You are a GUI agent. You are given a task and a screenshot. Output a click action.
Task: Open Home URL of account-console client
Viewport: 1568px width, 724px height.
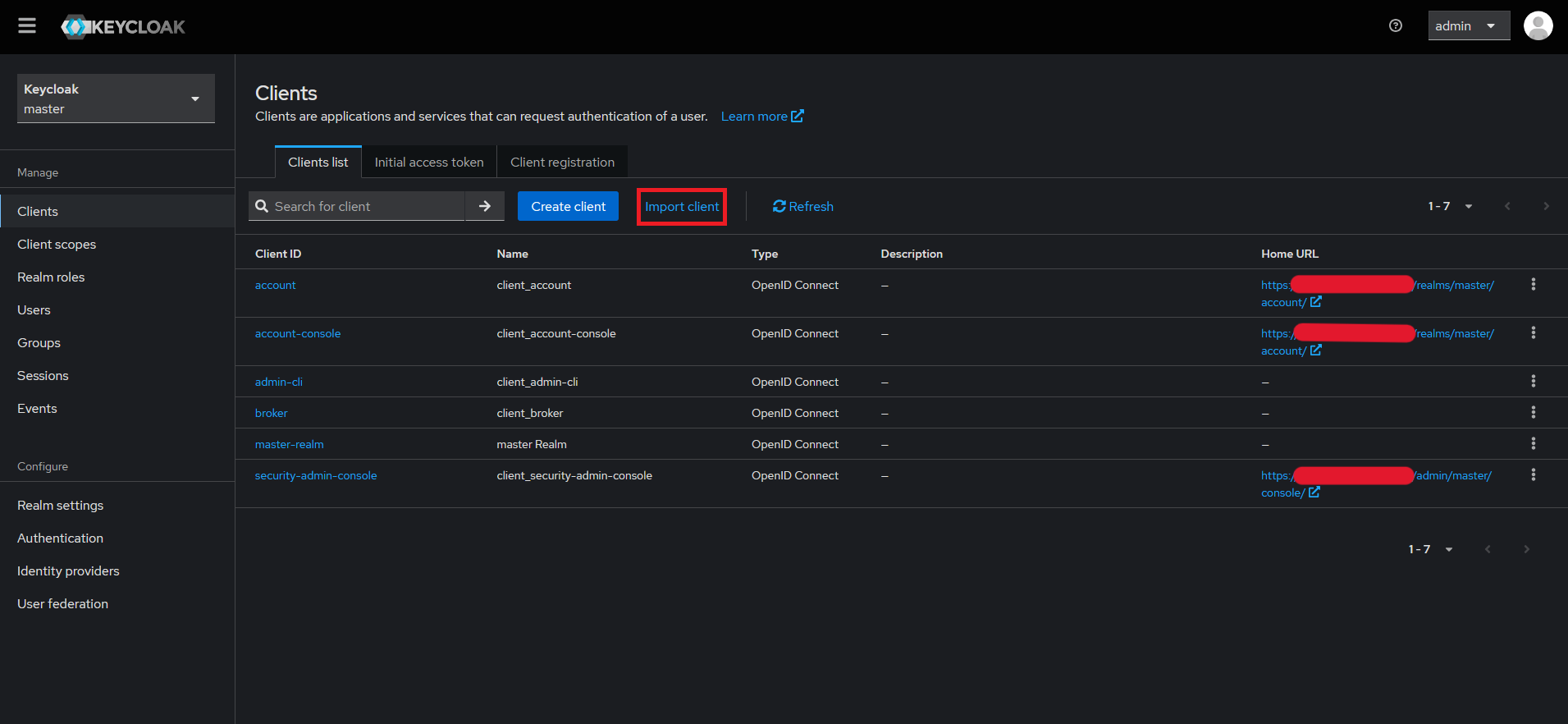(1378, 341)
